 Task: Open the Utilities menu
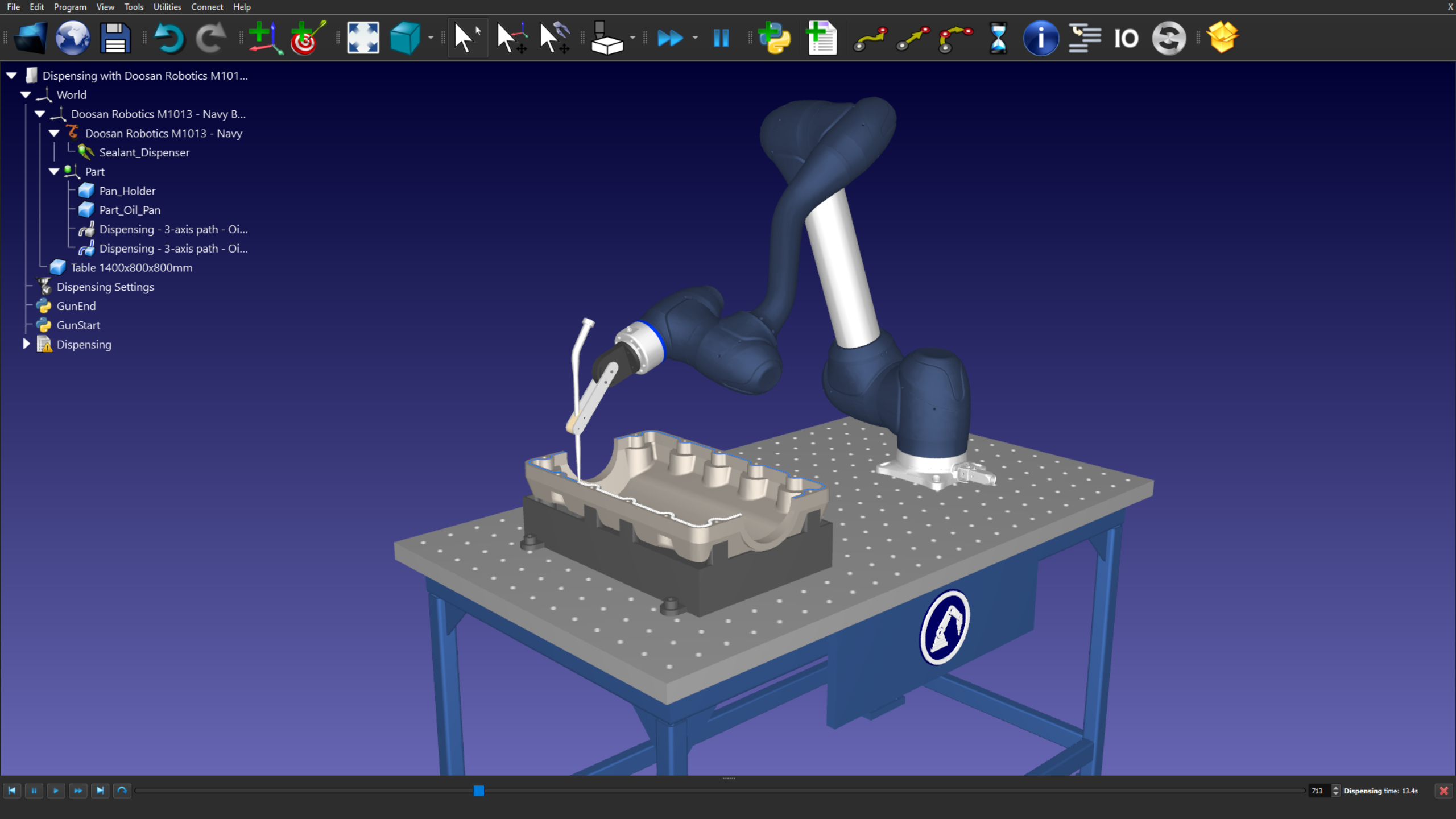(167, 7)
